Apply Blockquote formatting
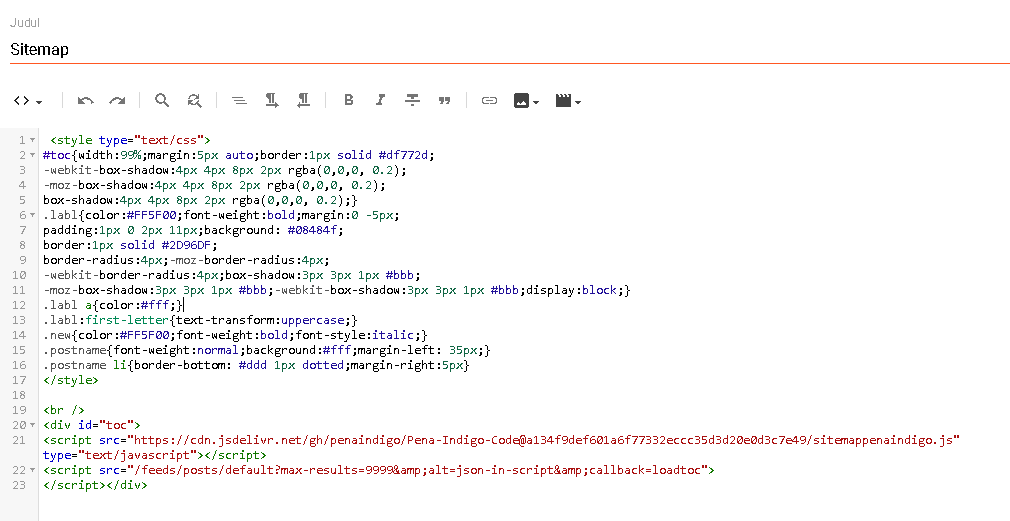Screen dimensions: 1010x521 444,100
